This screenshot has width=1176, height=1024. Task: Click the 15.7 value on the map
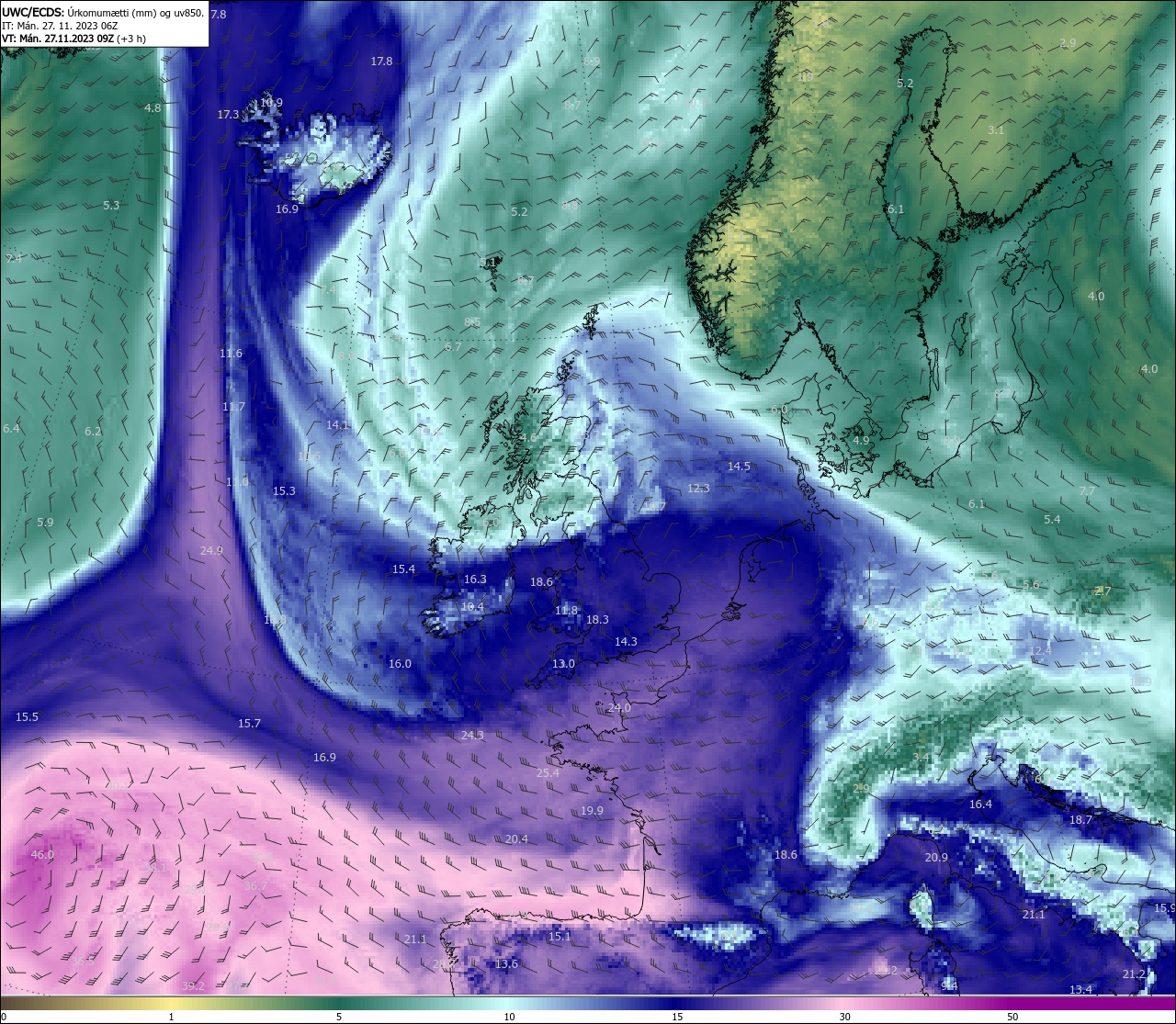click(x=249, y=724)
